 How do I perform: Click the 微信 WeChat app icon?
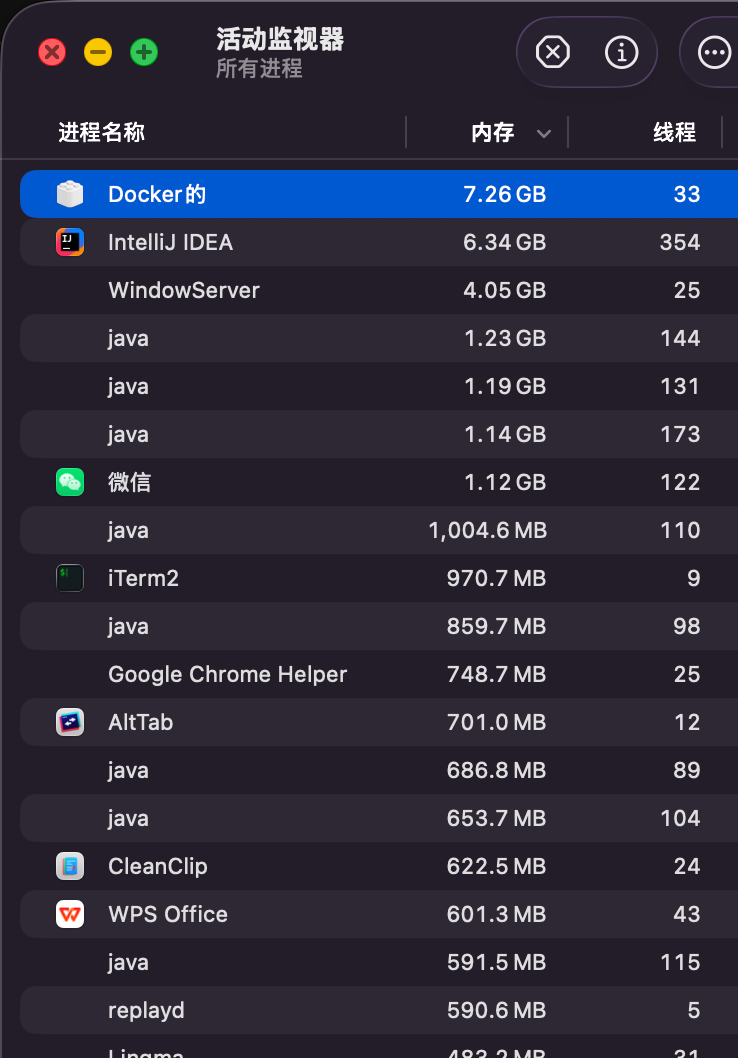point(70,482)
